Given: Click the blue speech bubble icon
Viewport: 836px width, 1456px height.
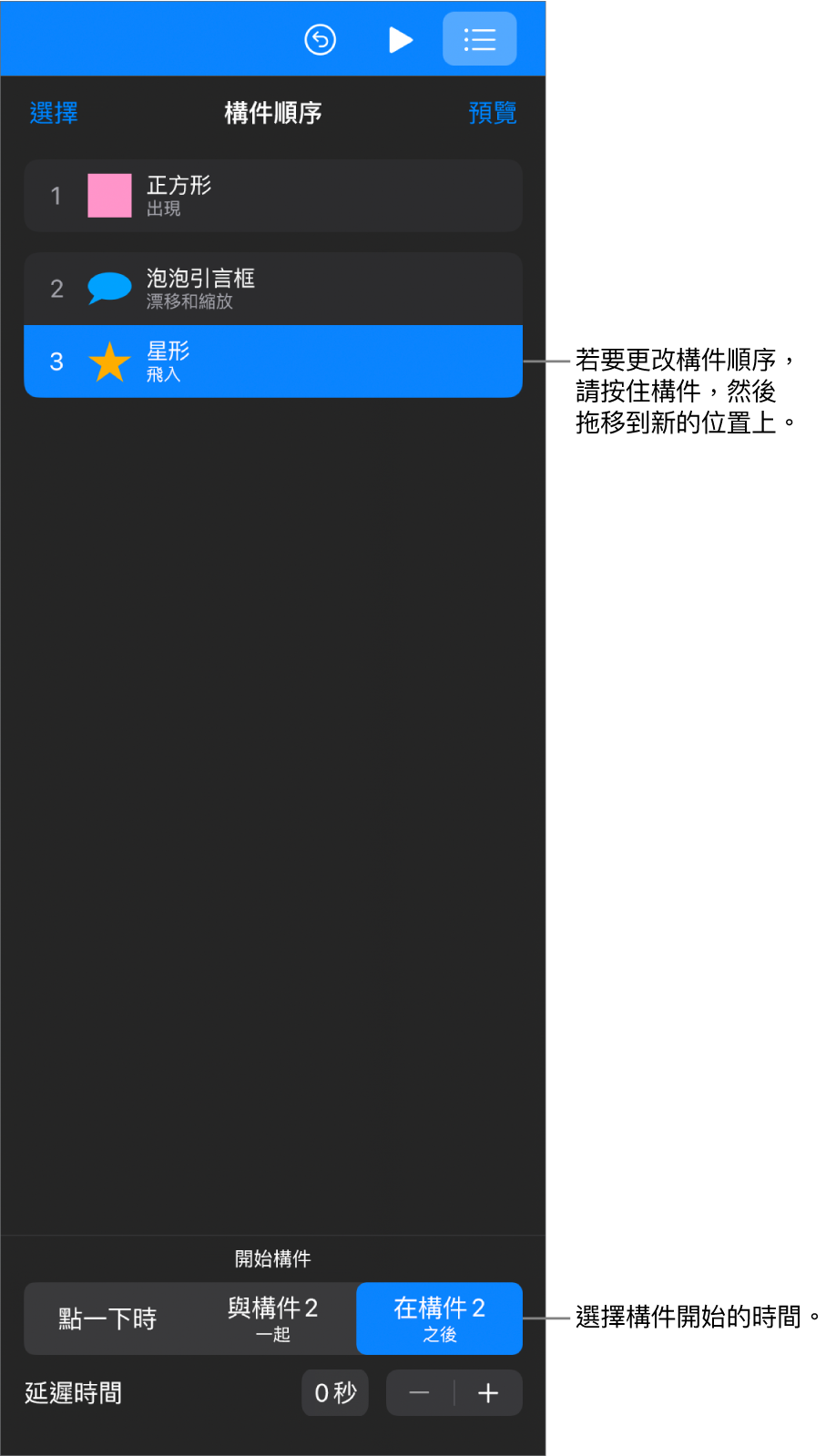Looking at the screenshot, I should tap(109, 288).
